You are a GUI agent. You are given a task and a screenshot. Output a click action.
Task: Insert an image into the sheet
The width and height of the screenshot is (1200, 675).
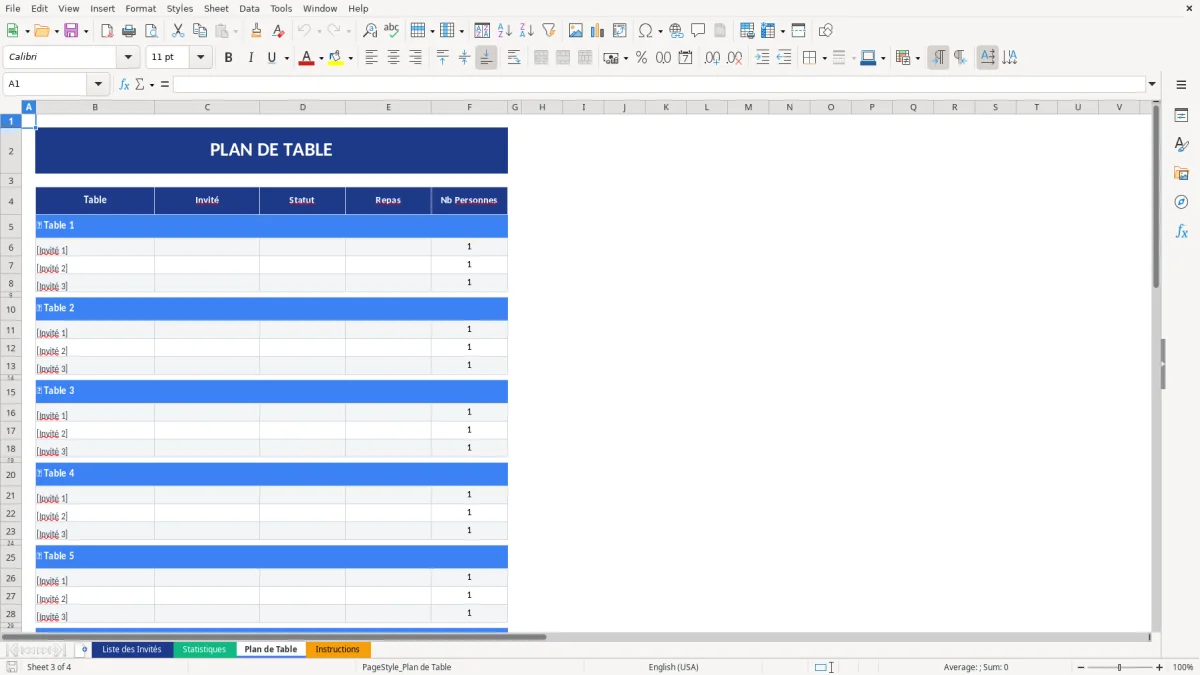(x=576, y=30)
